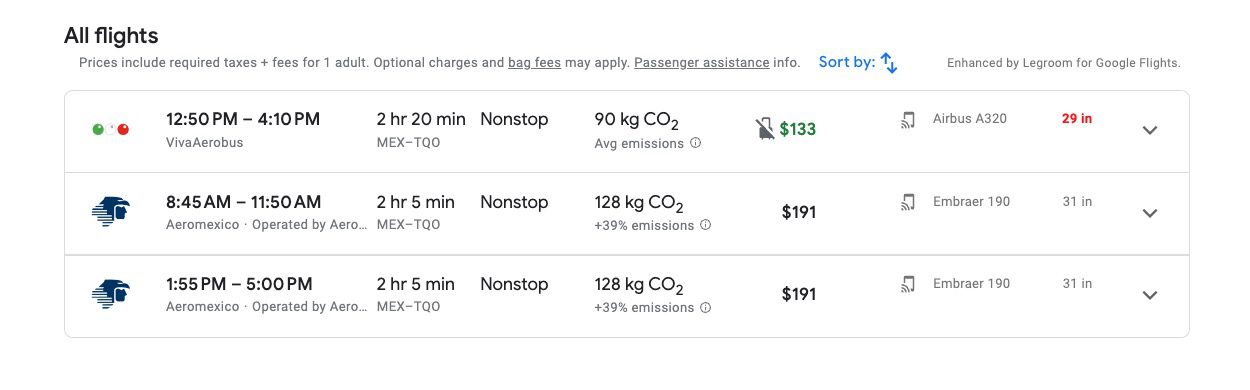Click the seat legroom icon beside Airbus A320
The image size is (1250, 390).
pos(908,119)
